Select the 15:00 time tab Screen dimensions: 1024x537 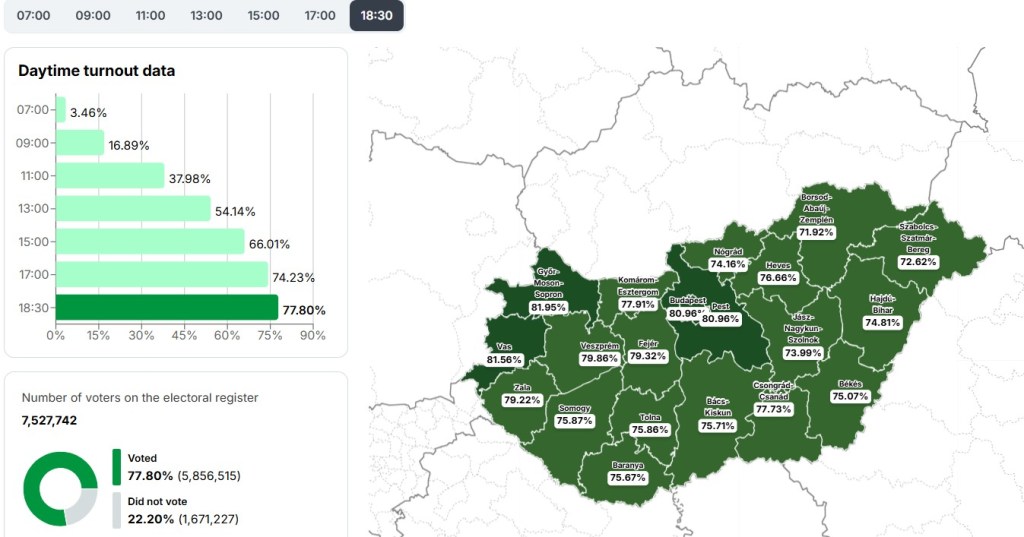[264, 16]
